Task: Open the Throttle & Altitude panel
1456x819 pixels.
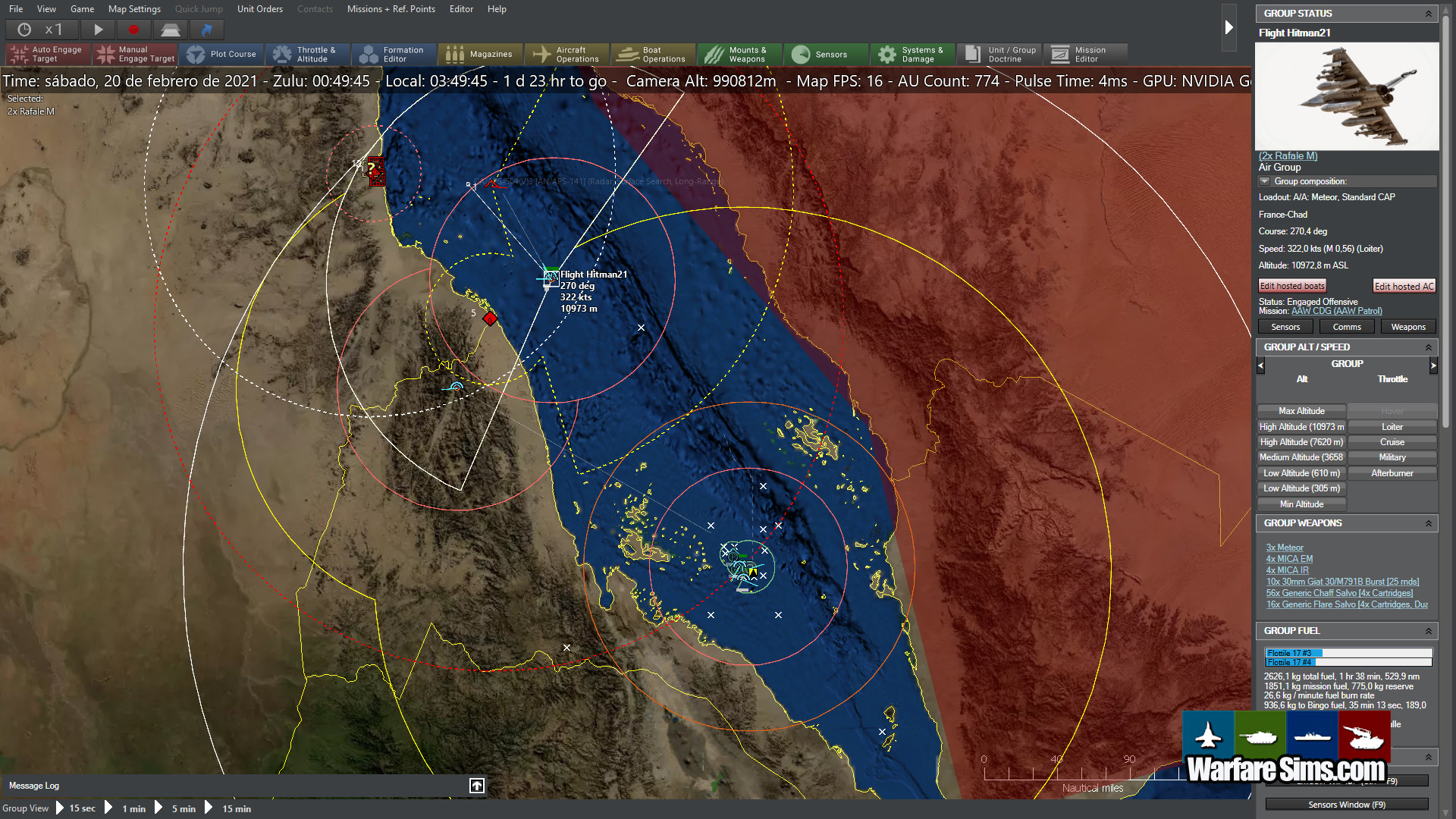Action: 307,54
